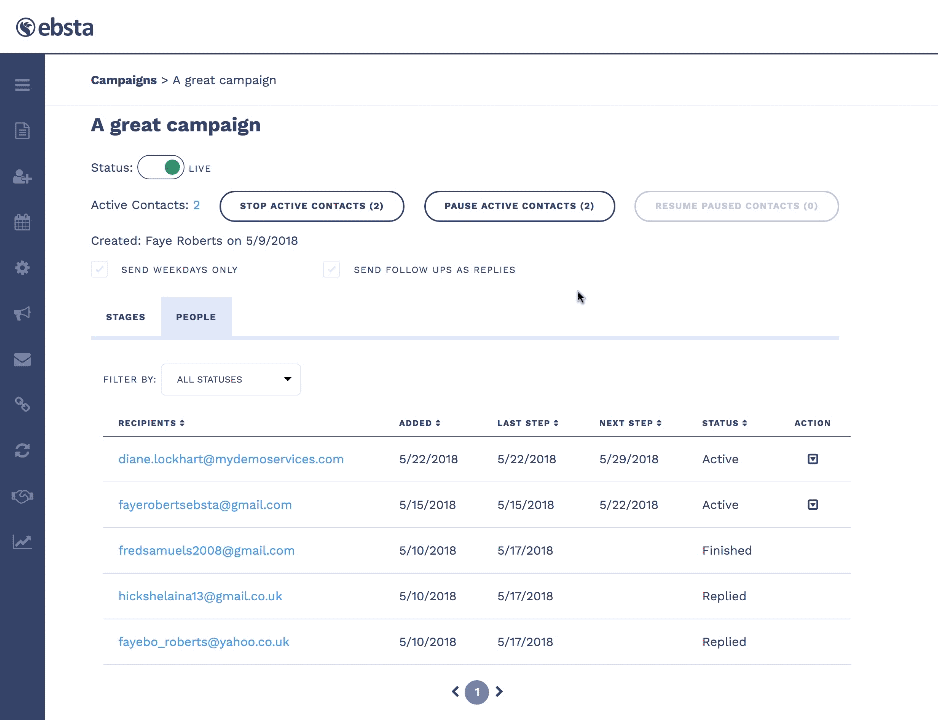This screenshot has height=720, width=938.
Task: Toggle Send Weekdays Only checkbox
Action: [100, 270]
